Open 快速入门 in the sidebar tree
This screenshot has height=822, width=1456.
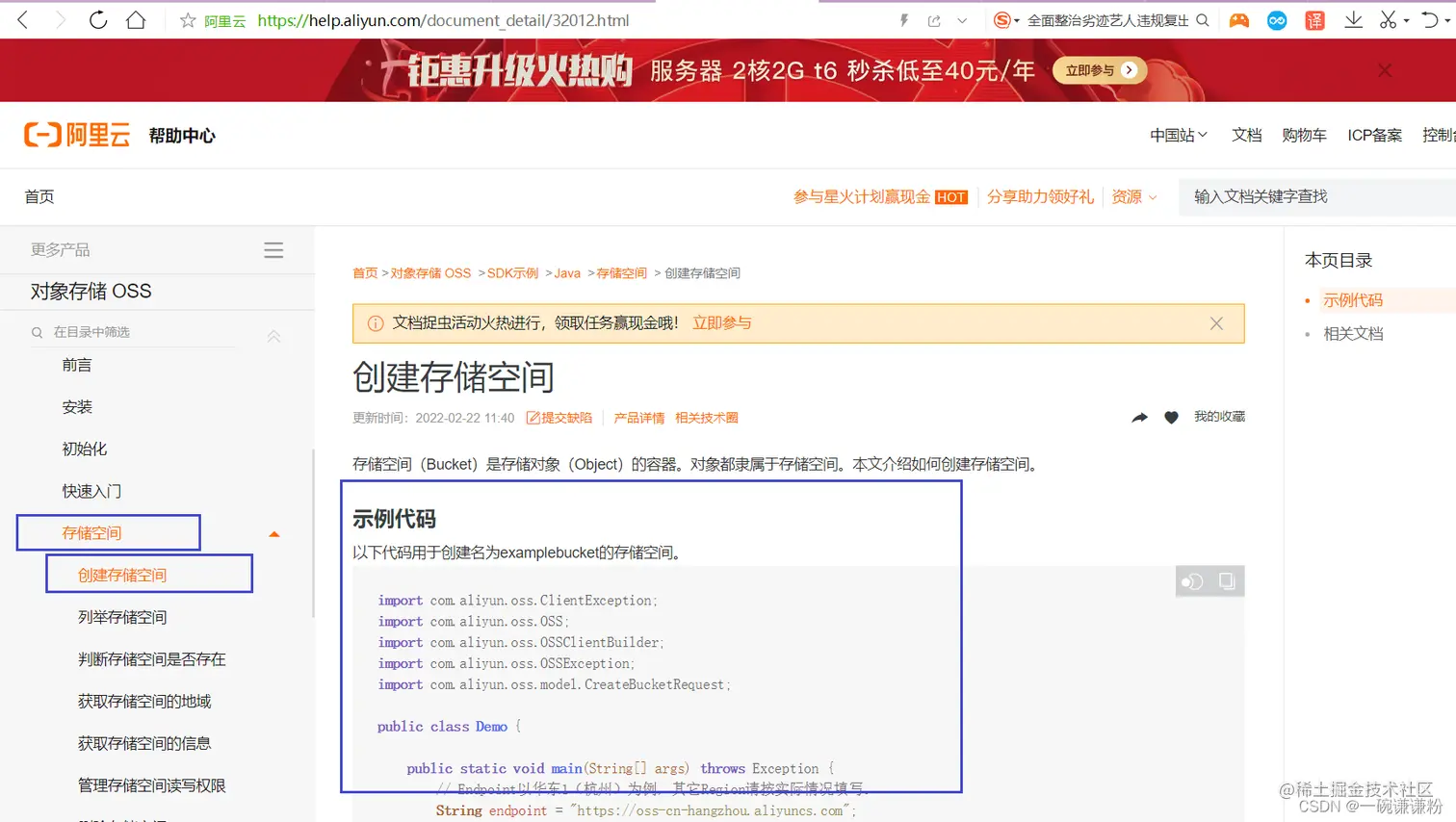(91, 491)
